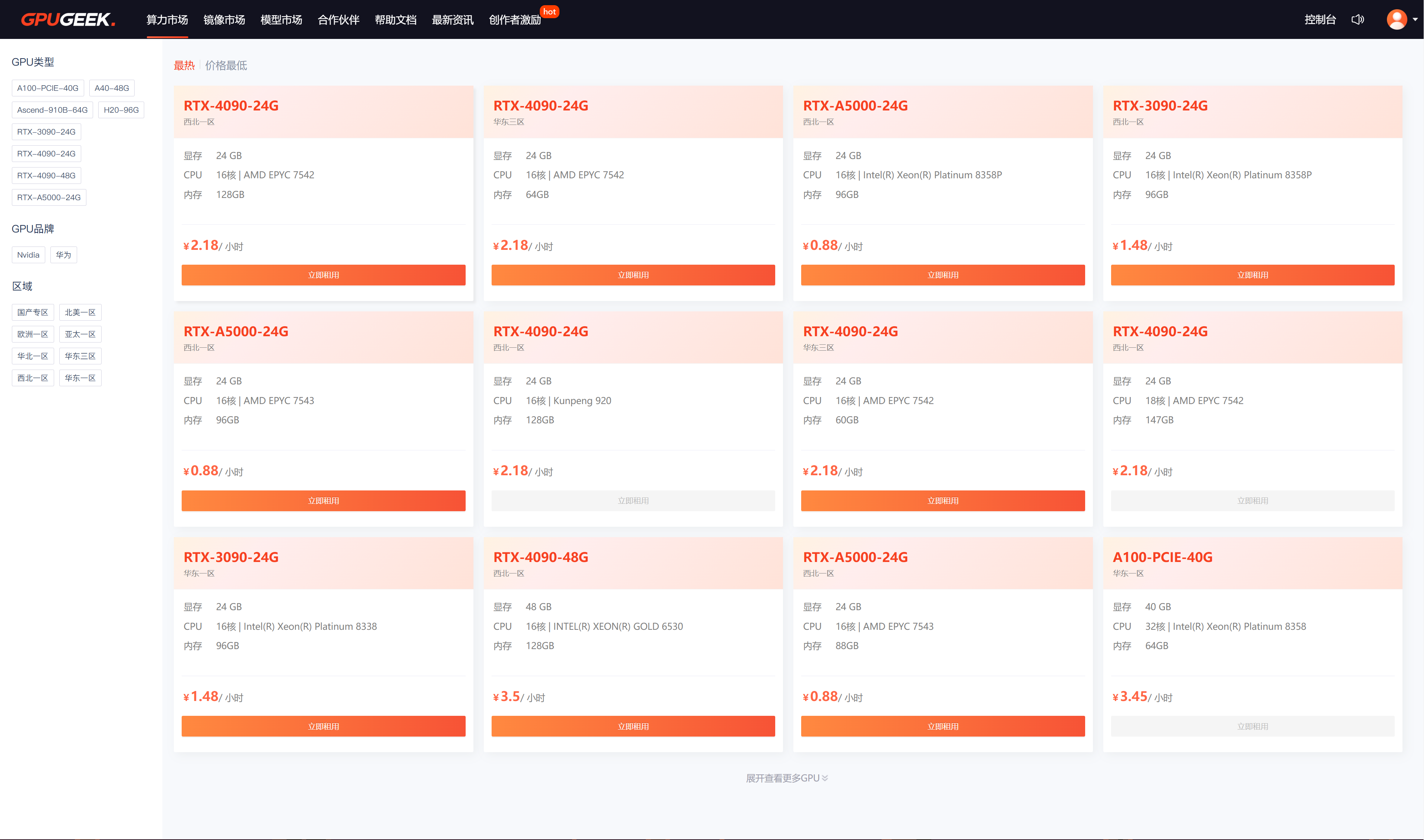Filter by RTX-4090-48G GPU type
The width and height of the screenshot is (1424, 840).
[x=46, y=175]
